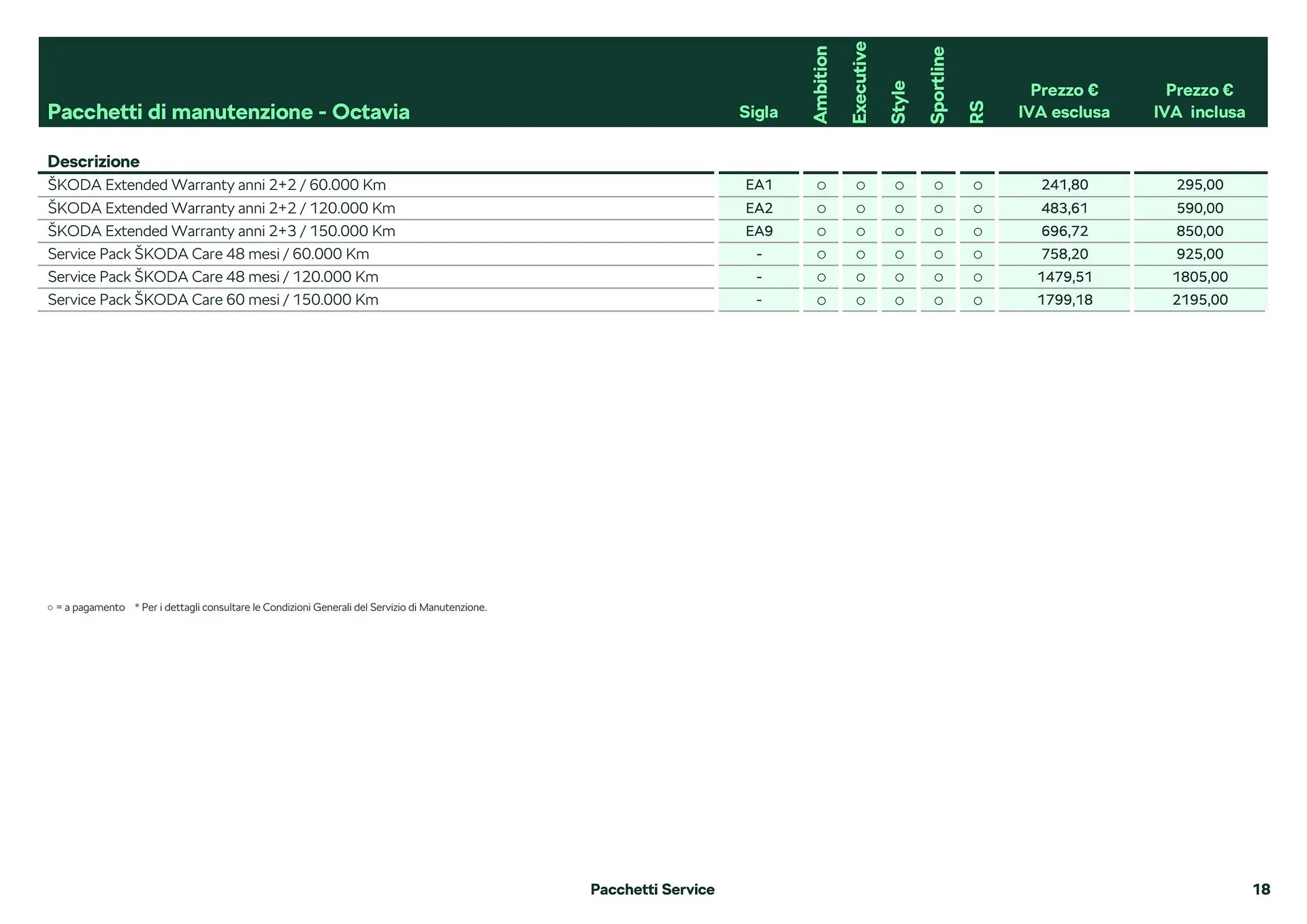
Task: Click the price '1805,00'
Action: (x=1199, y=277)
